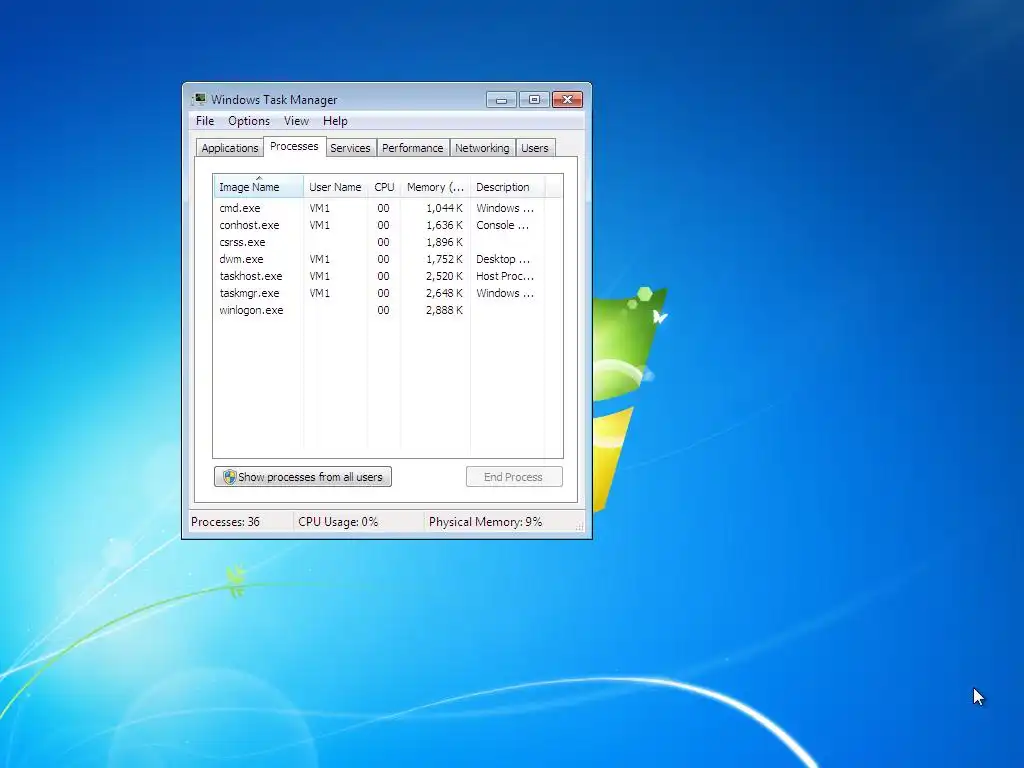
Task: Click the Task Manager title bar icon
Action: [199, 99]
